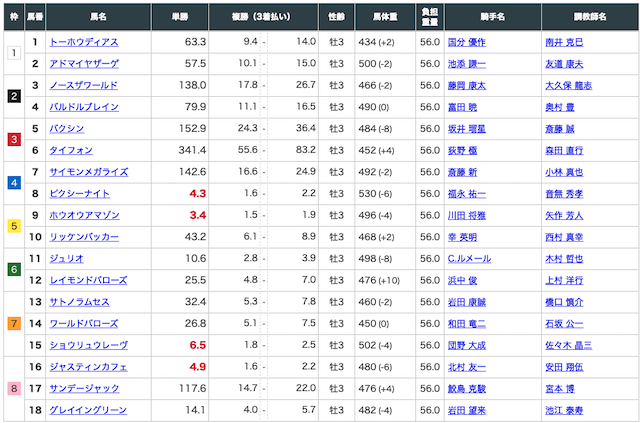640x423 pixels.
Task: Select body weight 476 (+10)
Action: tap(379, 280)
